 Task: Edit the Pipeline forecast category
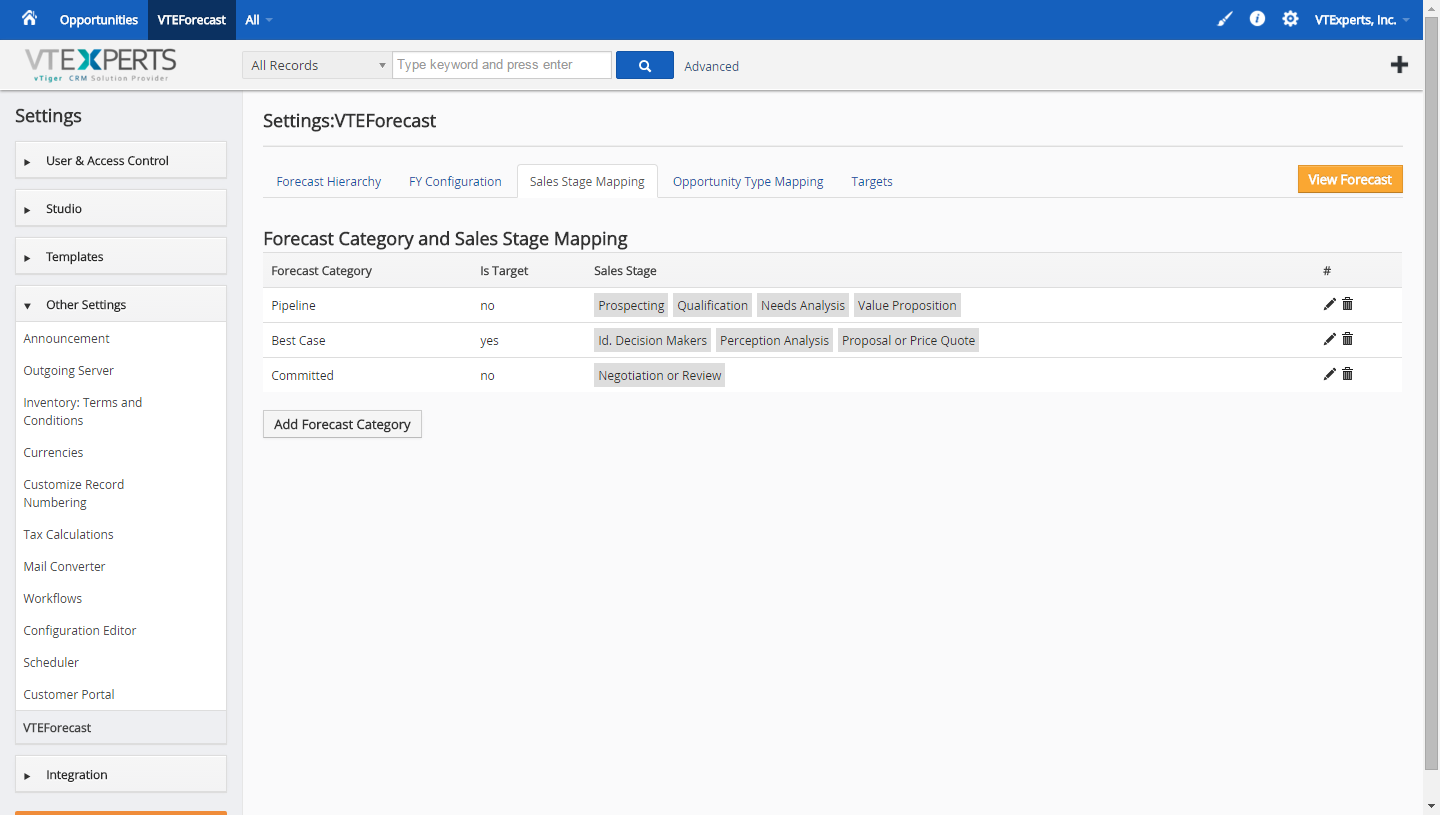tap(1329, 304)
